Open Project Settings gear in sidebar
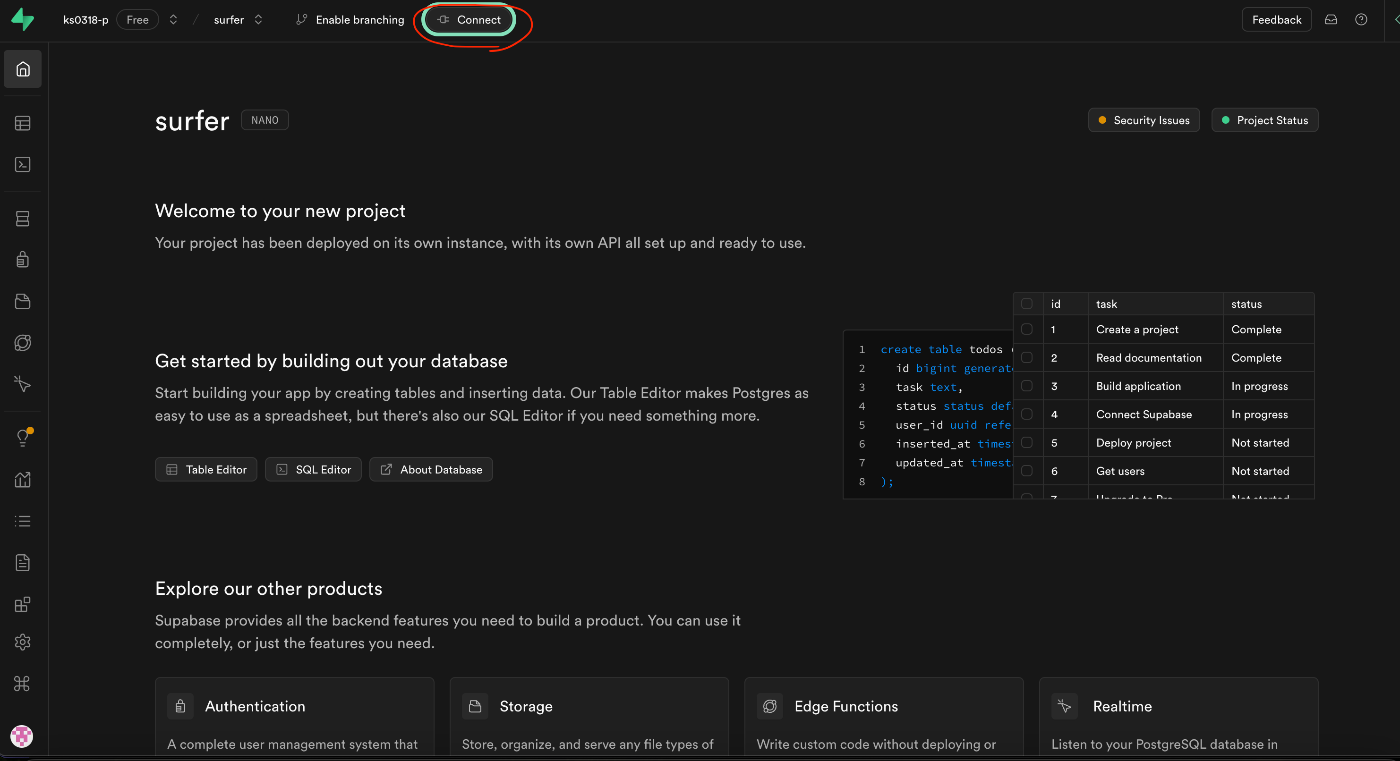Image resolution: width=1400 pixels, height=761 pixels. (x=23, y=642)
